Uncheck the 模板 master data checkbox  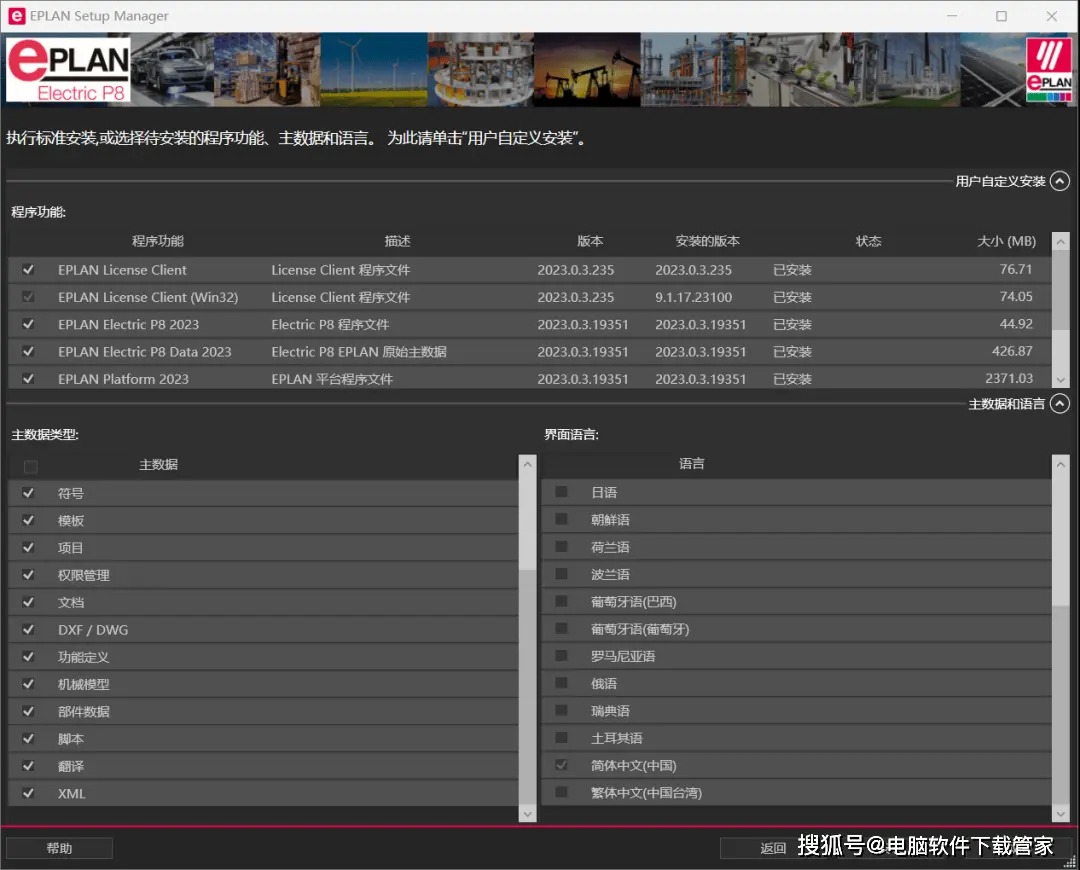28,520
